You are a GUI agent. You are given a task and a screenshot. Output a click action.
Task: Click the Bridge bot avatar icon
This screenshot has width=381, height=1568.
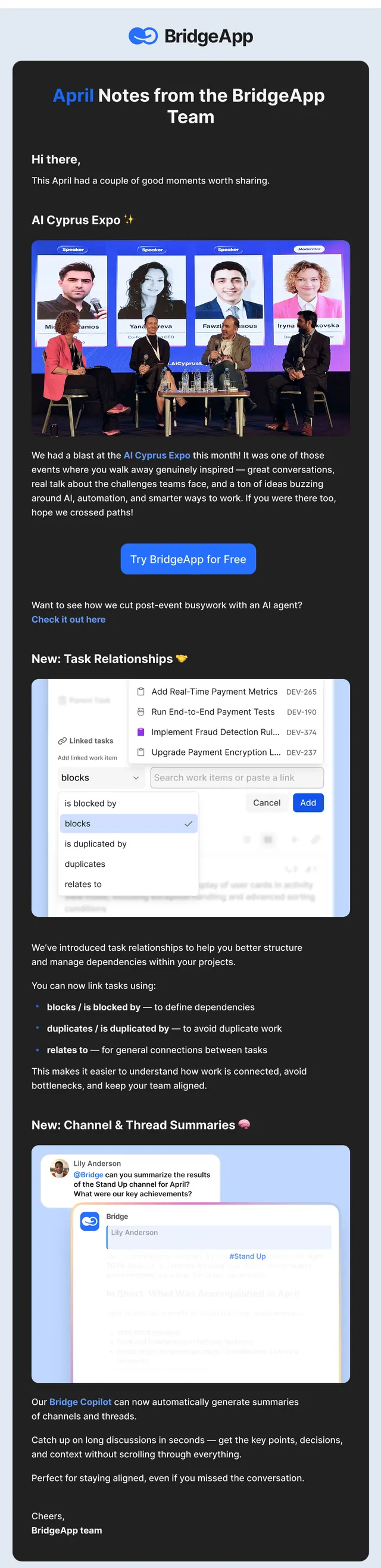[90, 1221]
